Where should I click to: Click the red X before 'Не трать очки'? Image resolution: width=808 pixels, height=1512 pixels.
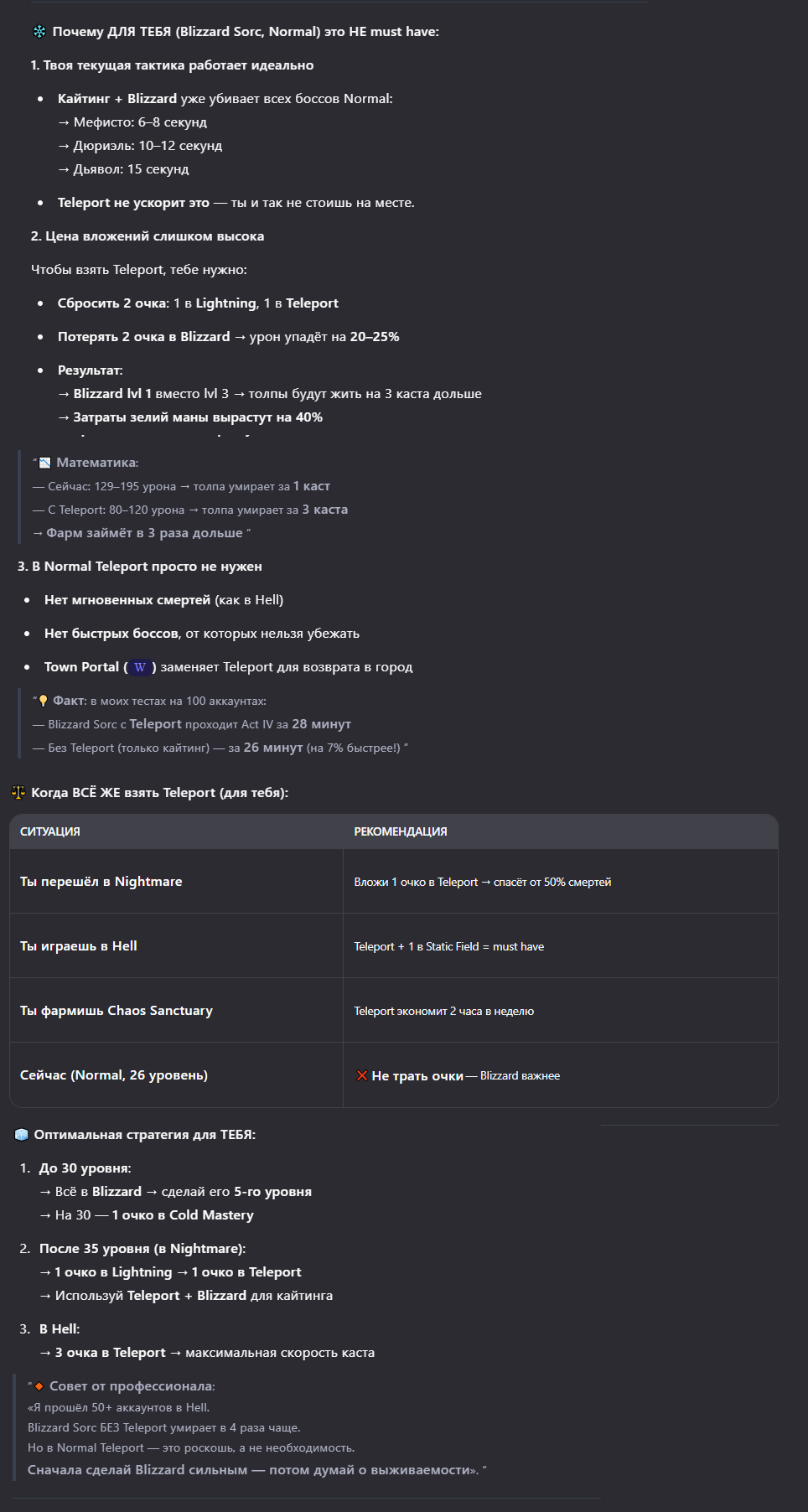point(362,1075)
